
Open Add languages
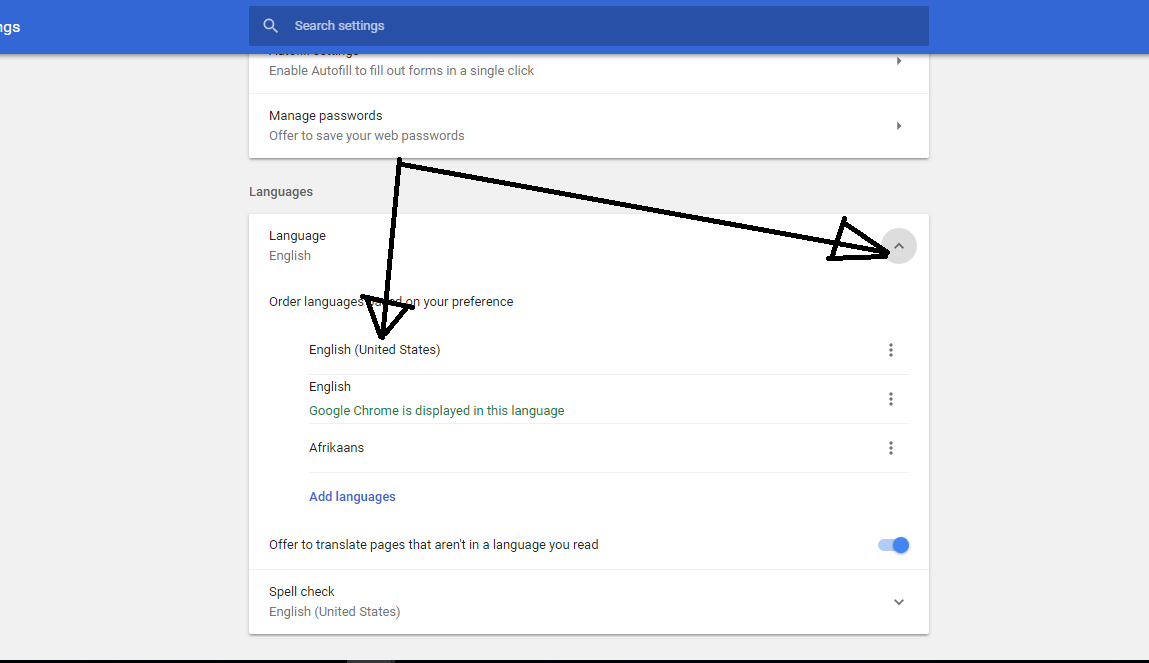(352, 496)
